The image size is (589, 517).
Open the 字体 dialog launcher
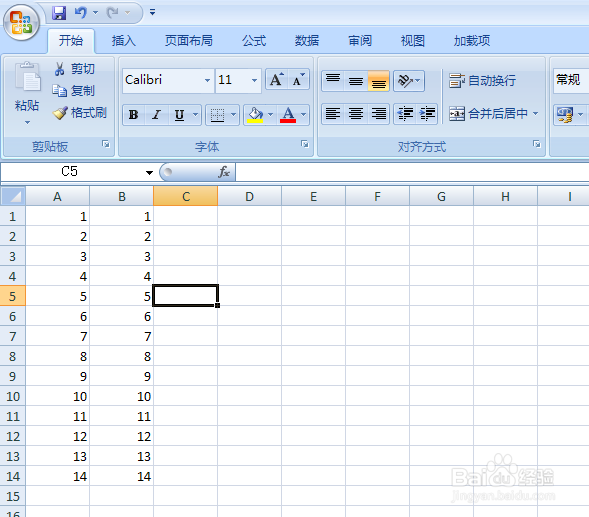[305, 144]
